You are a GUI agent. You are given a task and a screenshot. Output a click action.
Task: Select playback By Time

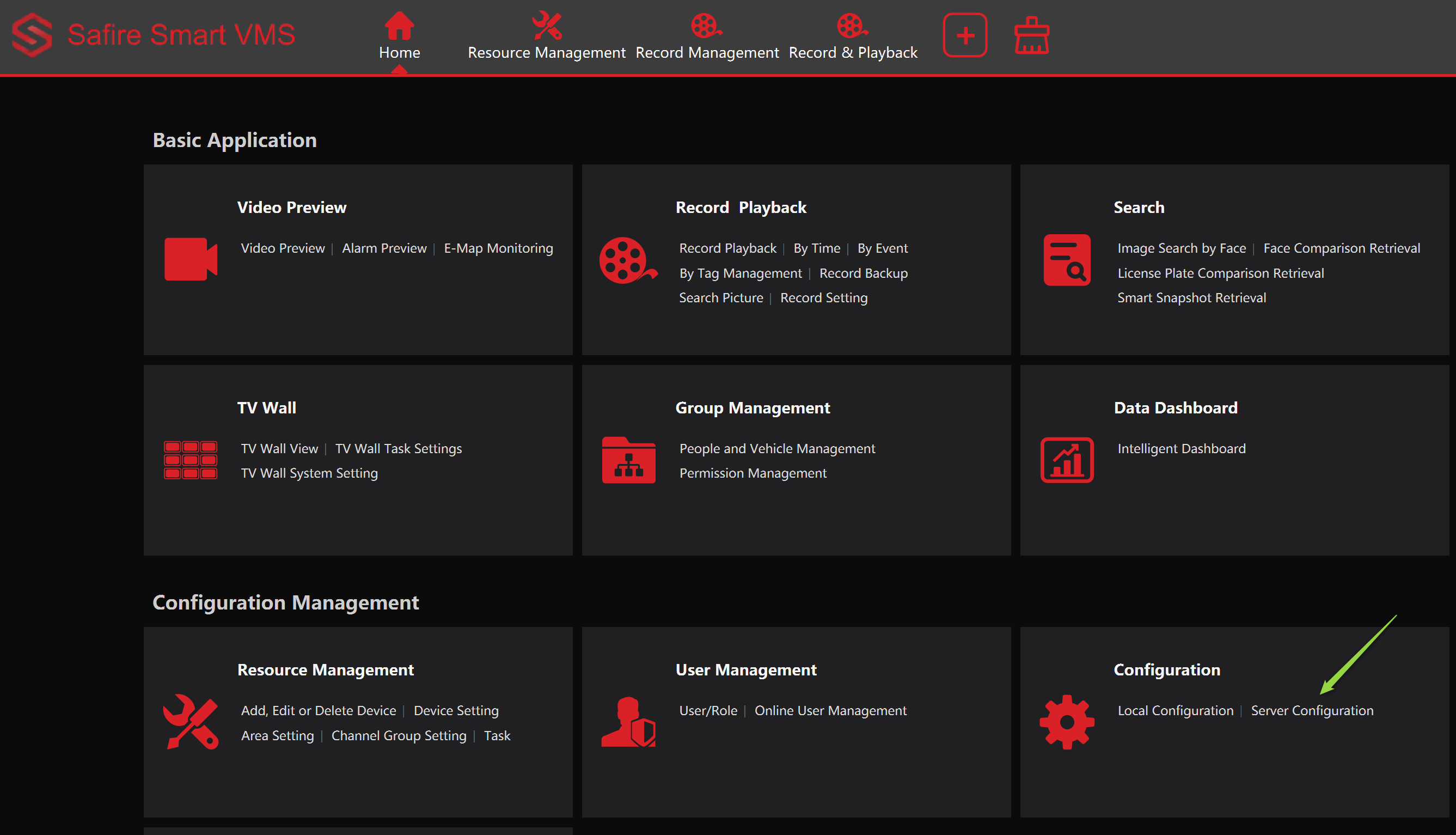817,248
